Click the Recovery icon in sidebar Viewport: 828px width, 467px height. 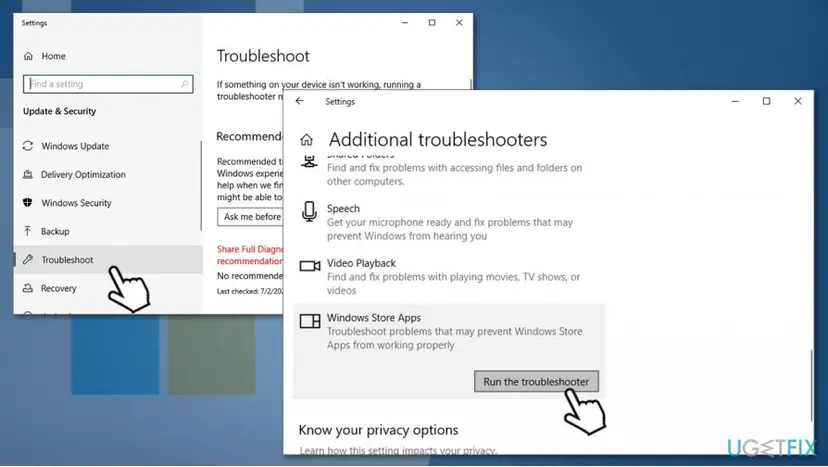point(28,288)
